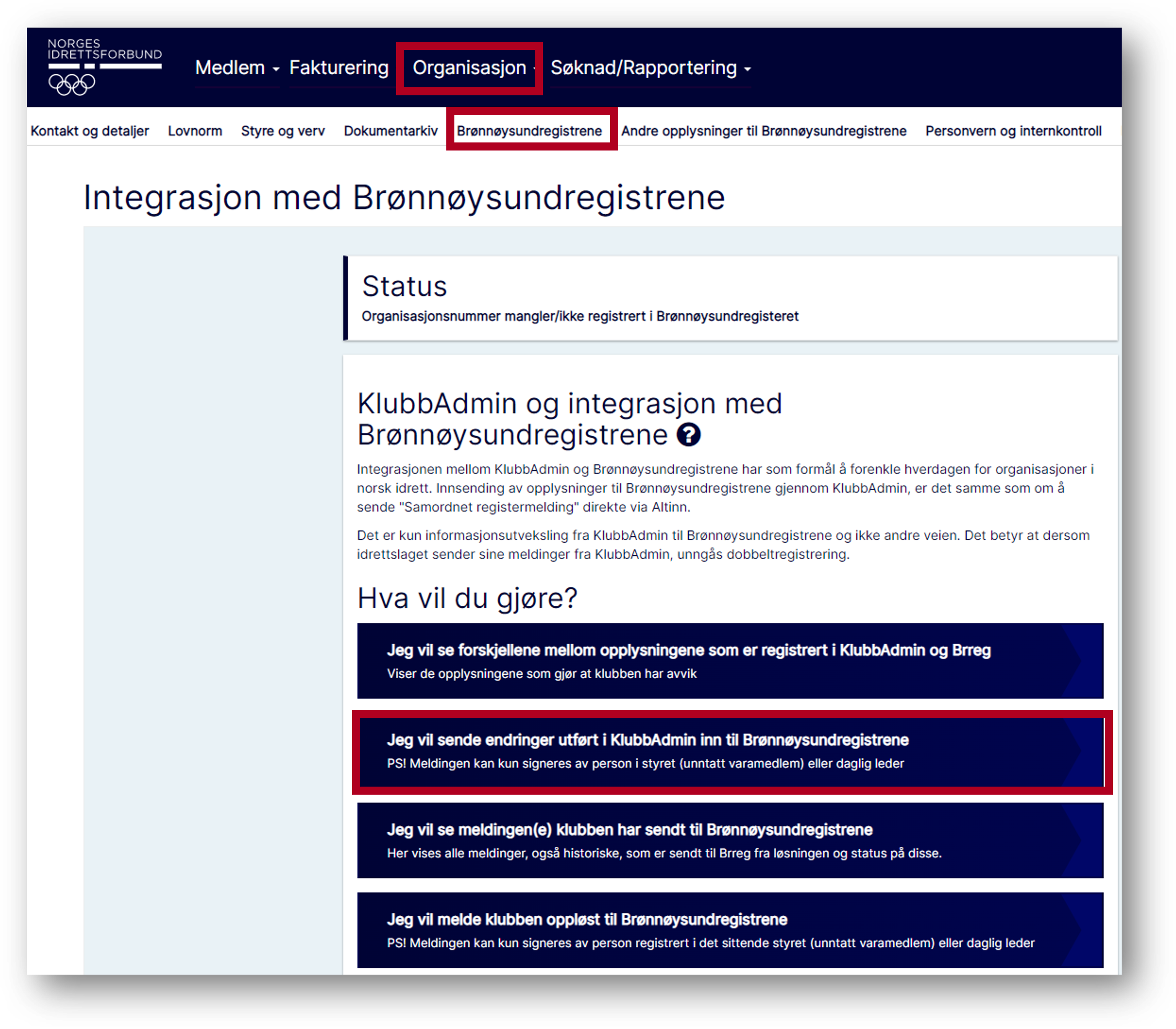Open Personvern og internkontroll tab
Viewport: 1176px width, 1029px height.
coord(1013,131)
